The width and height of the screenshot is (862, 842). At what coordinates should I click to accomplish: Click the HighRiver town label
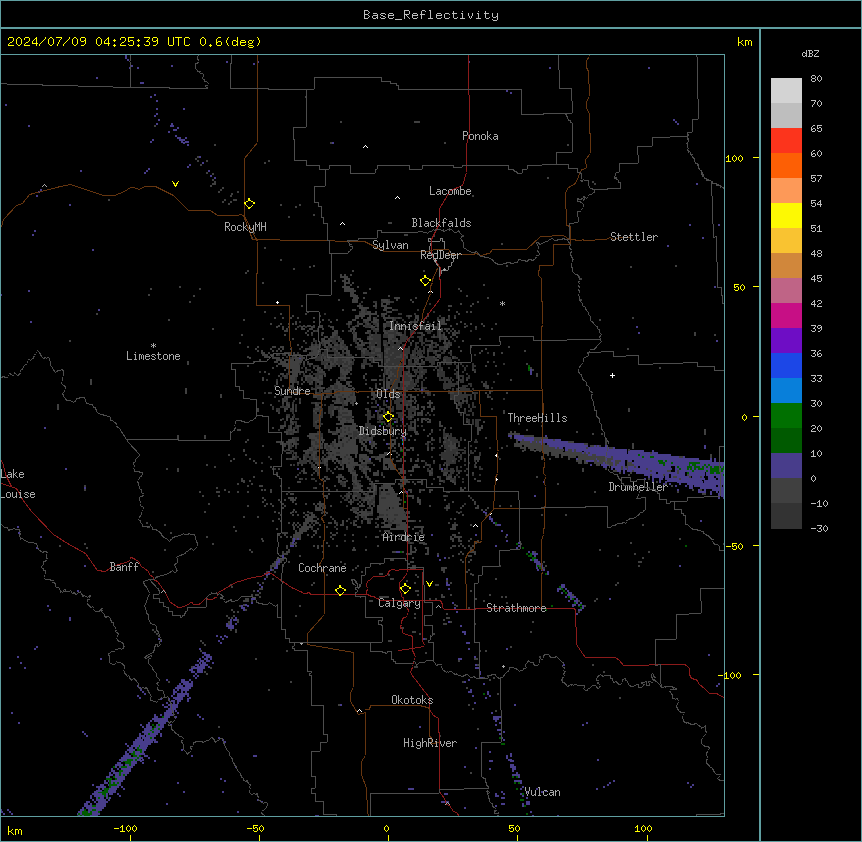click(x=430, y=743)
